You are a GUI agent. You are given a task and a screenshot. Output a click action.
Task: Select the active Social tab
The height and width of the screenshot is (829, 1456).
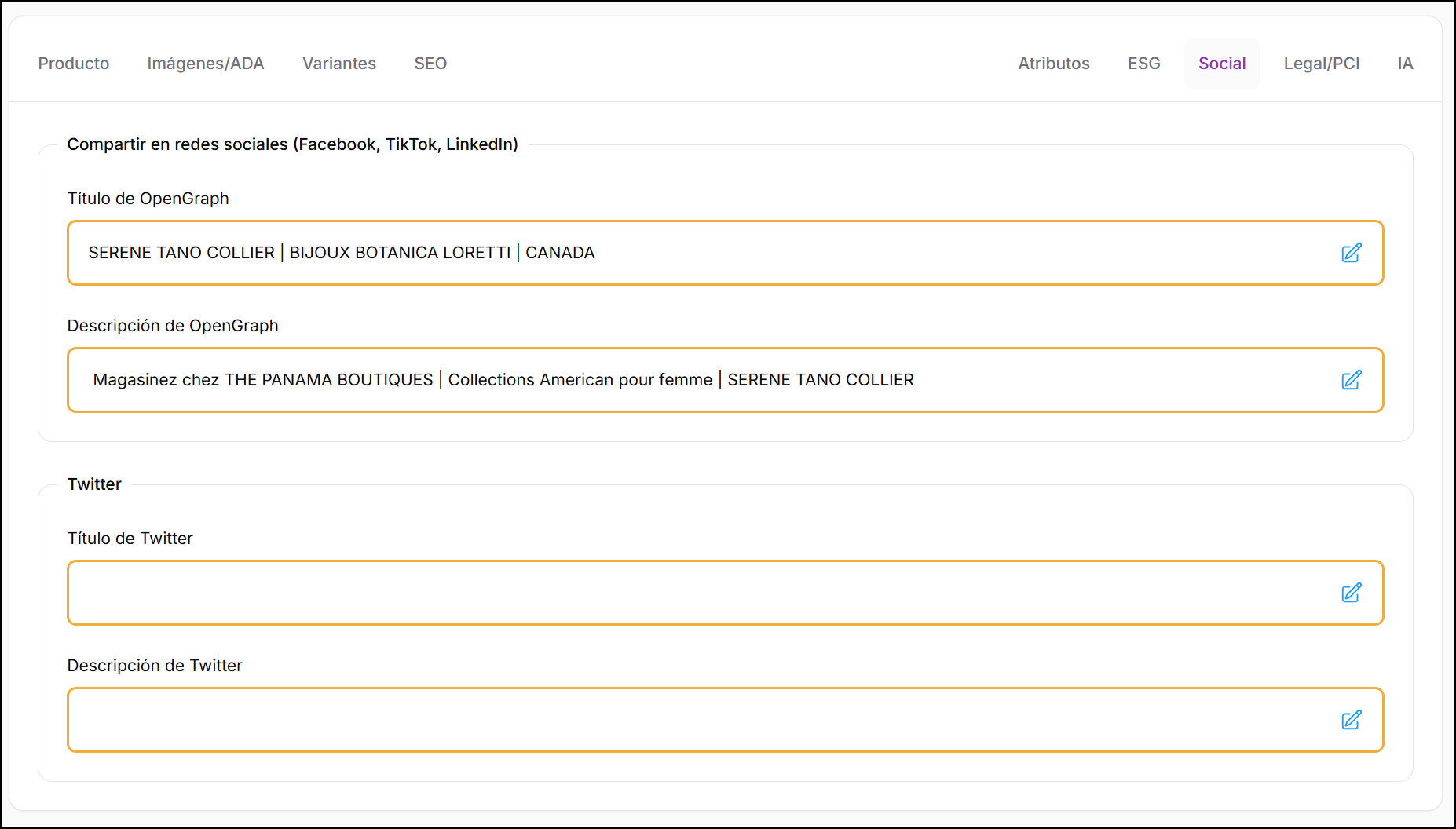[1222, 64]
